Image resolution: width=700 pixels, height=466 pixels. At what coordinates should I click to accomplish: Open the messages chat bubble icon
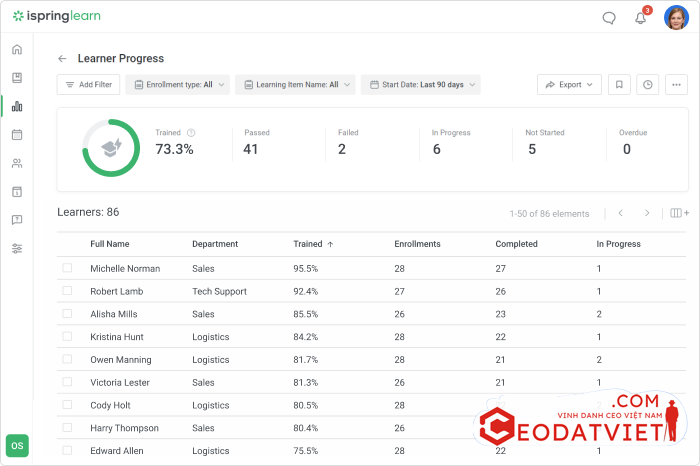pos(609,18)
